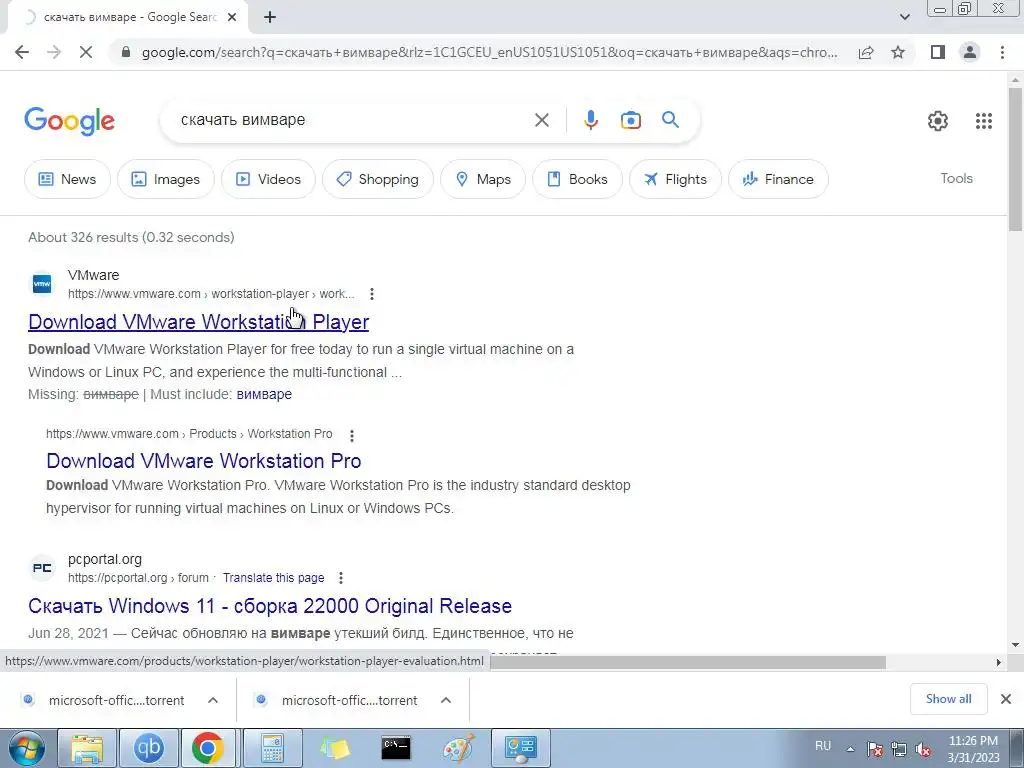Search by voice microphone icon
The image size is (1024, 768).
point(590,120)
